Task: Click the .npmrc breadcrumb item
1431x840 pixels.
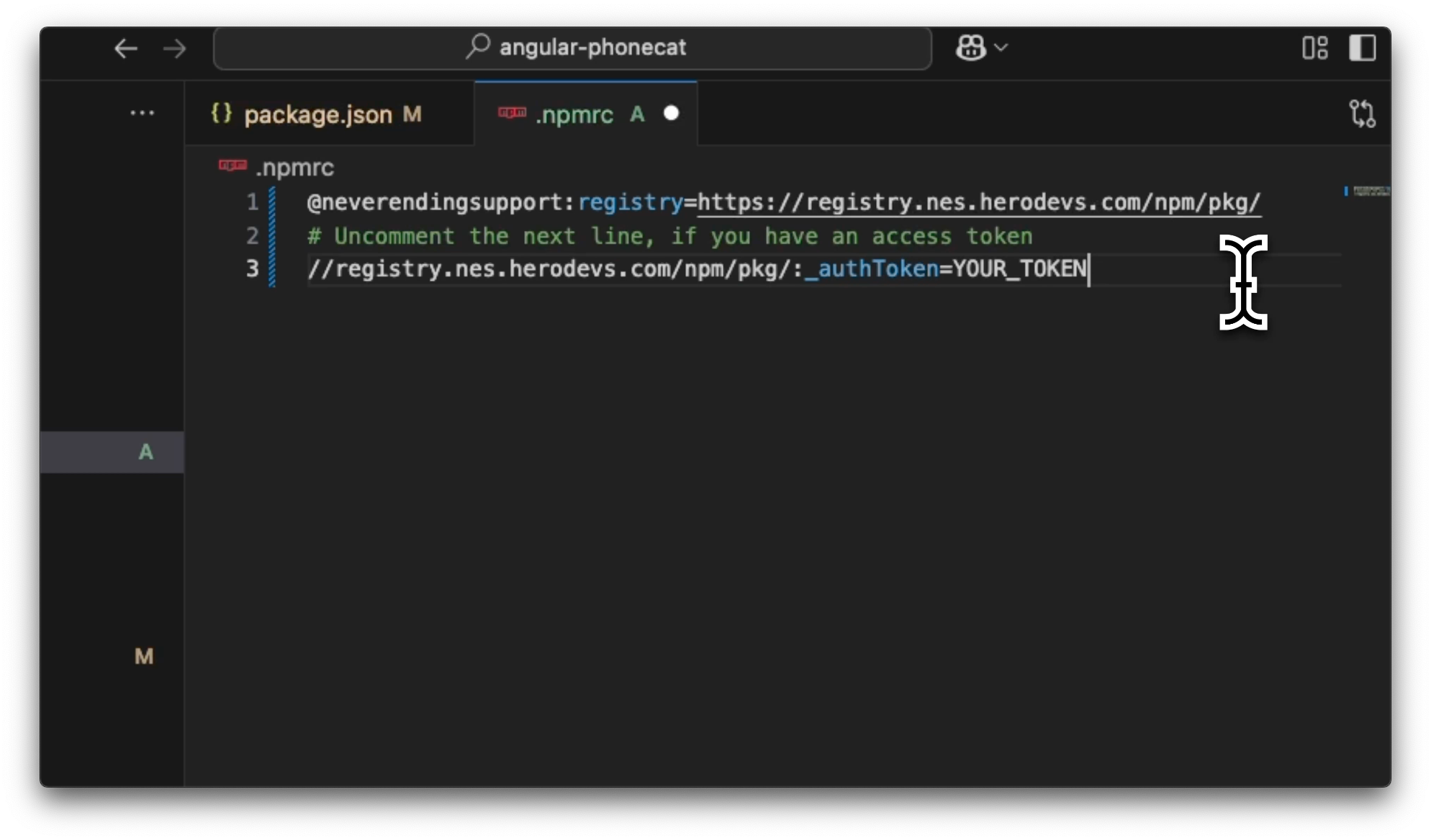Action: (294, 168)
